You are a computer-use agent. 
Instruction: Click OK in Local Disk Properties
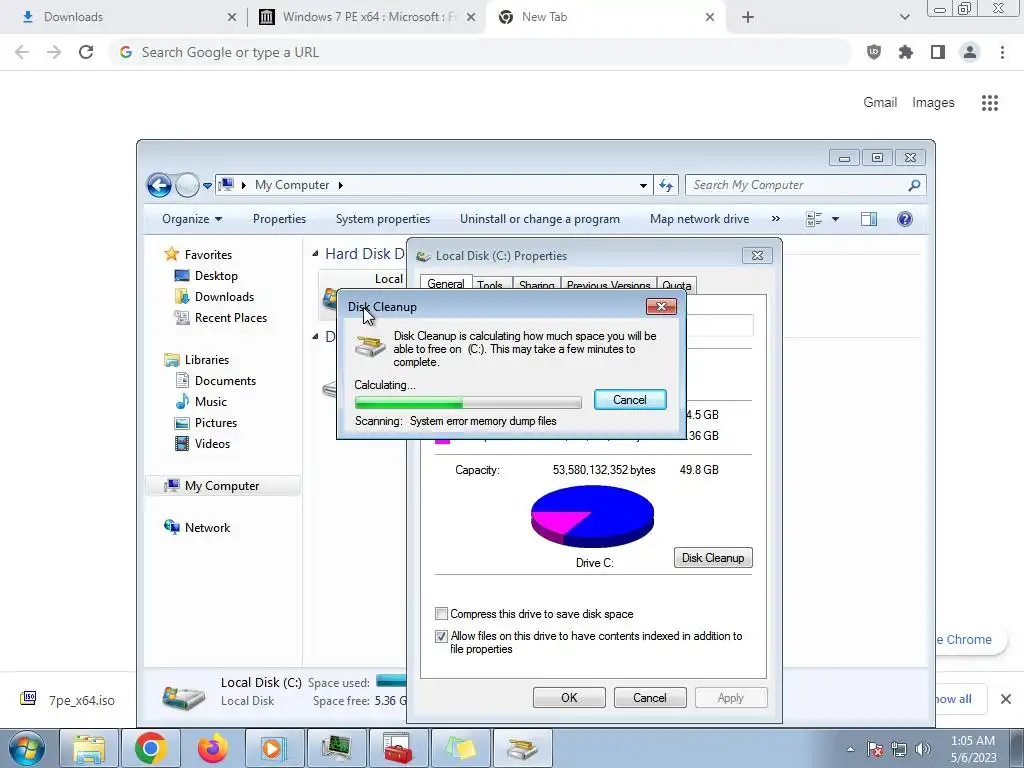(x=569, y=697)
